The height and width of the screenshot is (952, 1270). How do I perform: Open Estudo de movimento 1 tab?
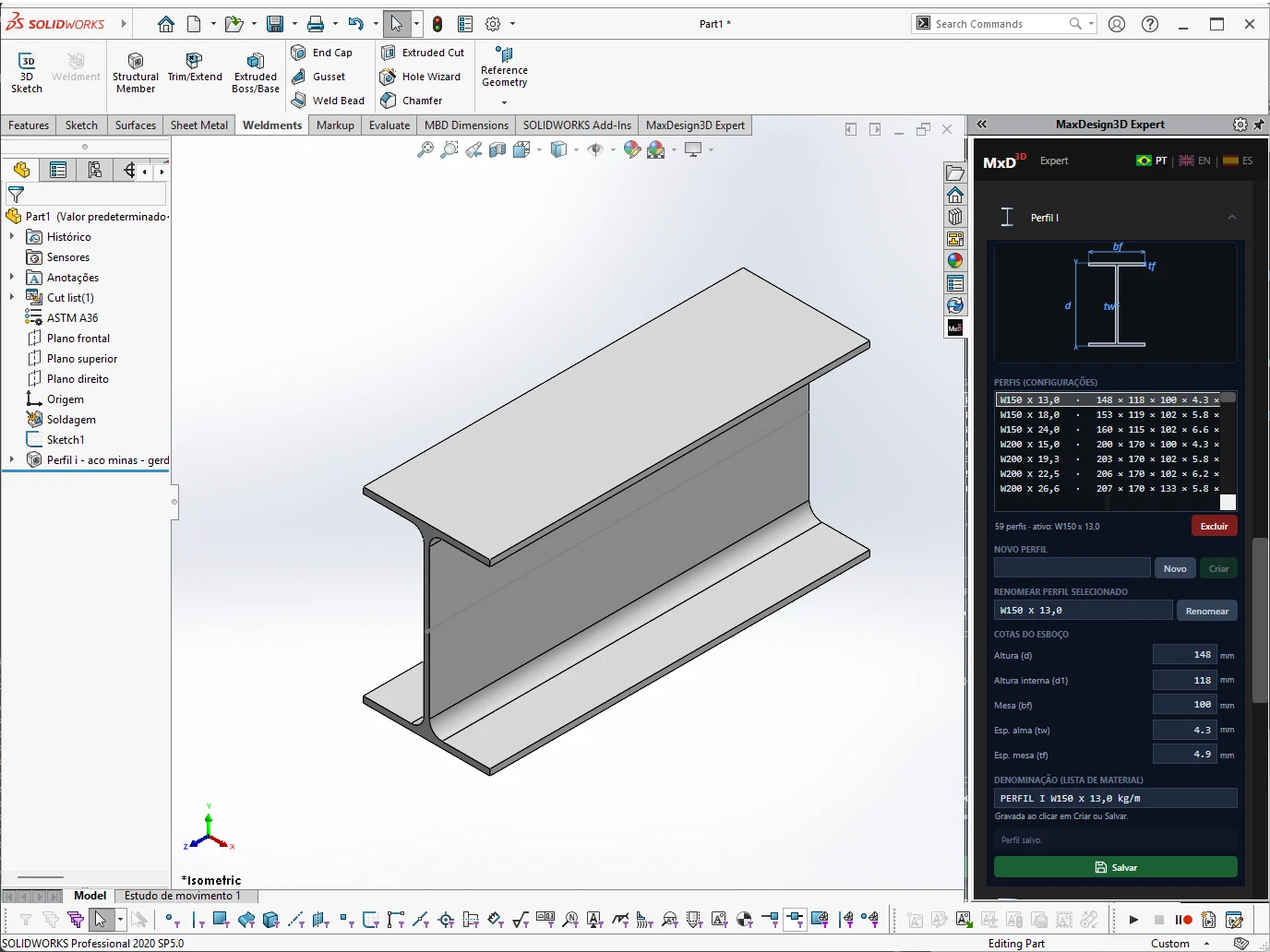[183, 896]
